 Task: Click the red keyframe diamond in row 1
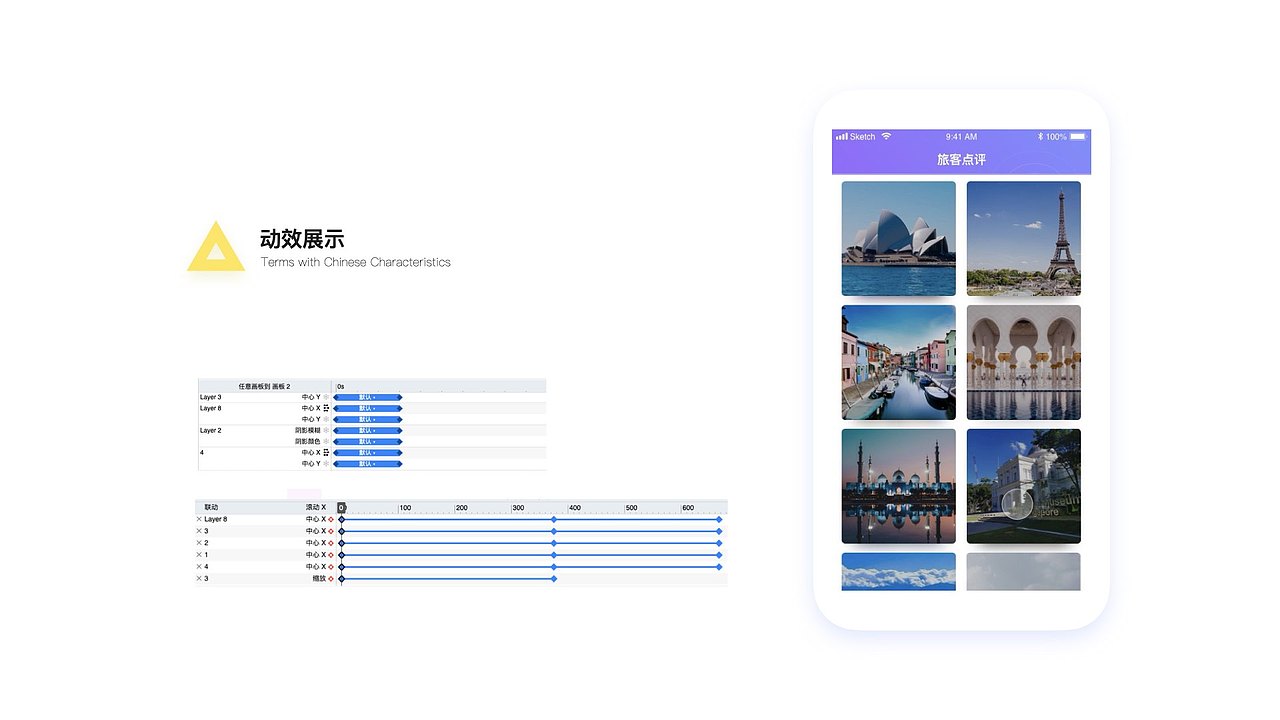331,555
